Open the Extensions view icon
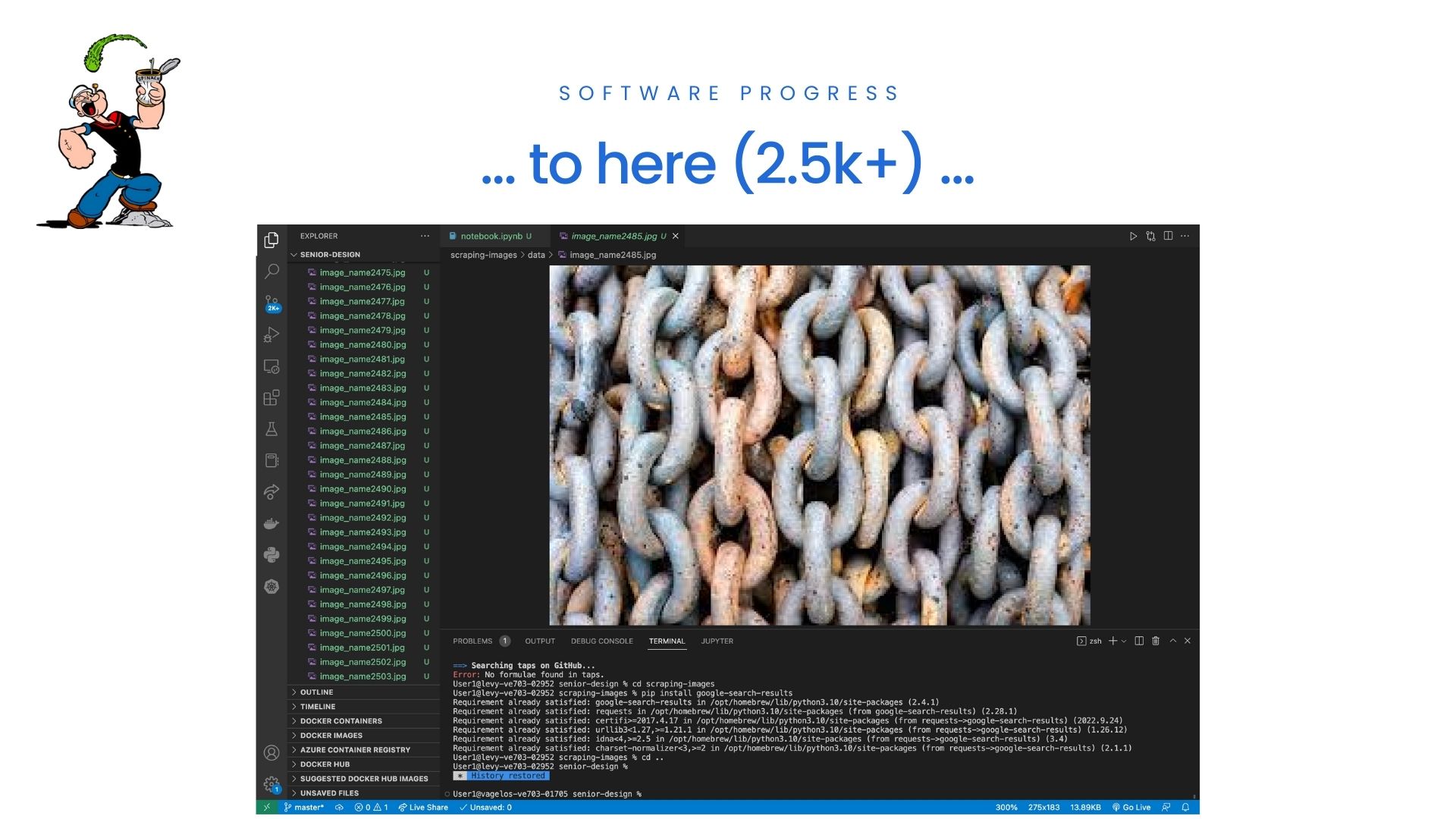This screenshot has width=1456, height=819. point(271,397)
